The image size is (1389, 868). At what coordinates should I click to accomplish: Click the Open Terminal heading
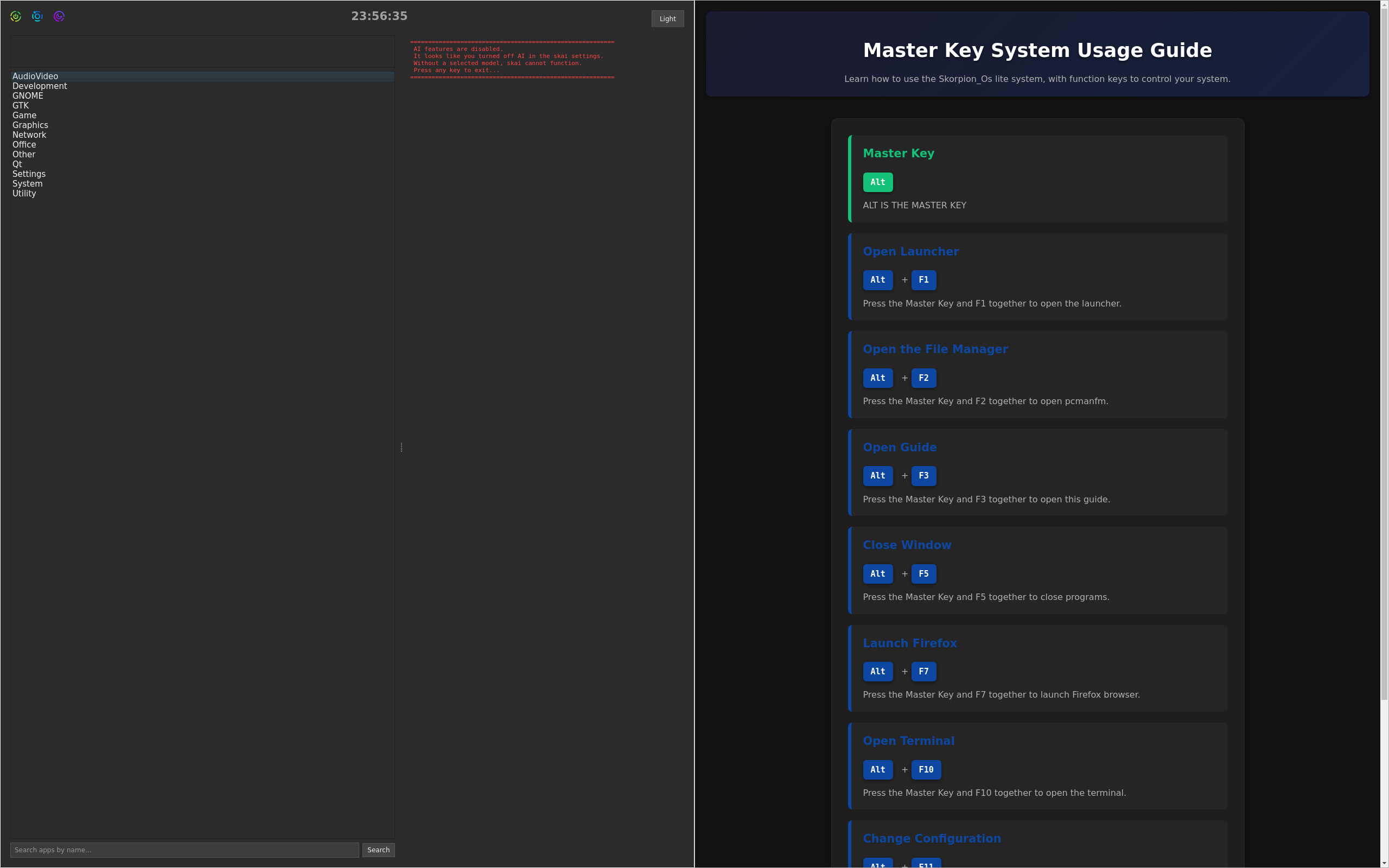pos(909,741)
